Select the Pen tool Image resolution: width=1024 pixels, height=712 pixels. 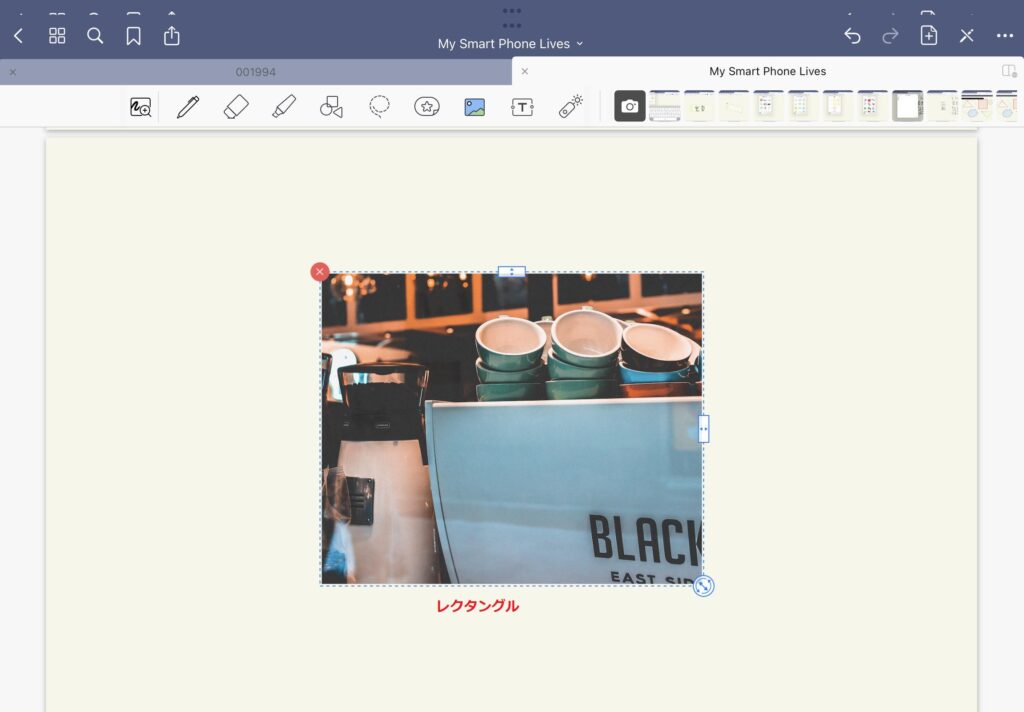tap(188, 107)
